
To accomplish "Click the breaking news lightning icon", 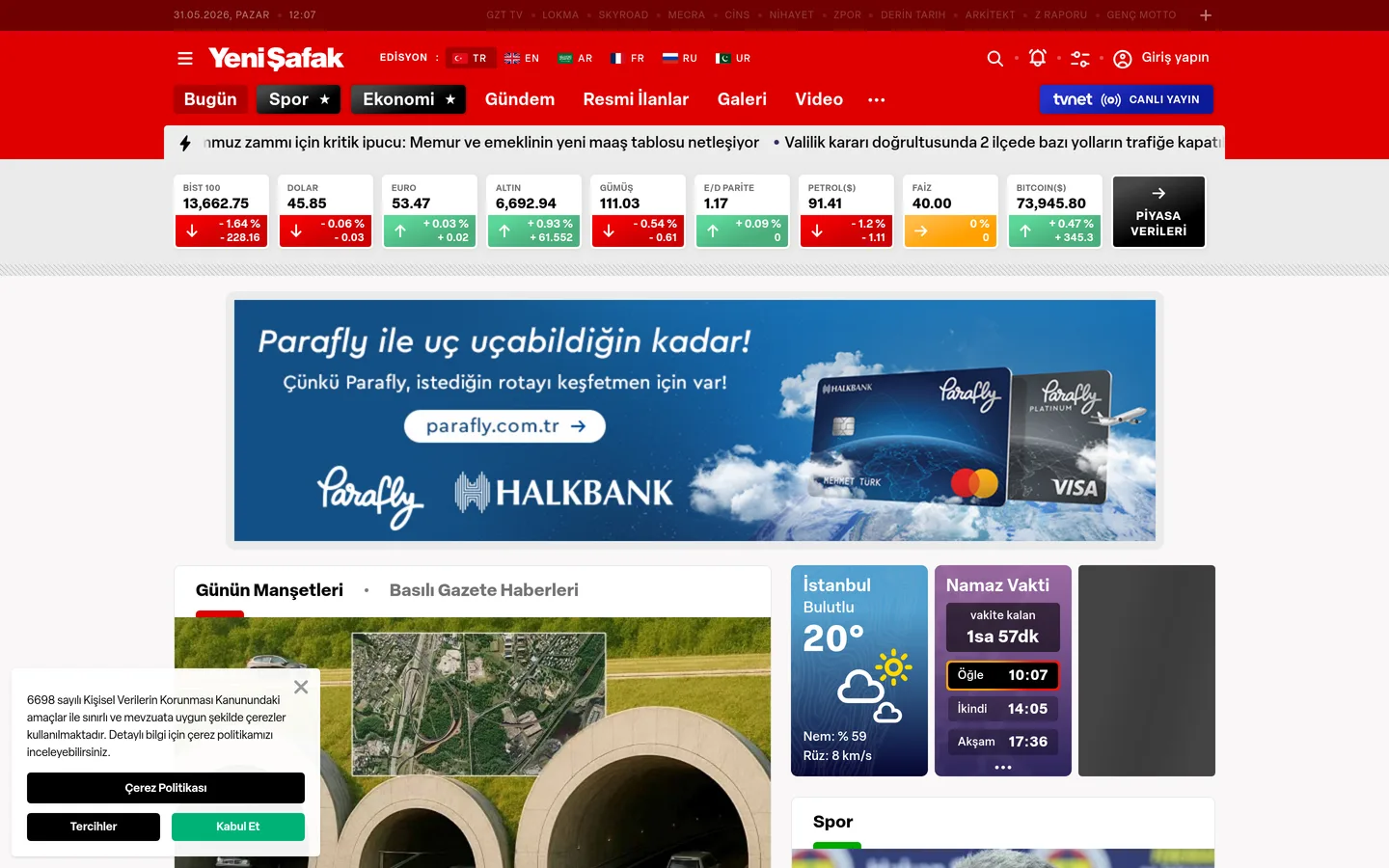I will click(x=185, y=143).
